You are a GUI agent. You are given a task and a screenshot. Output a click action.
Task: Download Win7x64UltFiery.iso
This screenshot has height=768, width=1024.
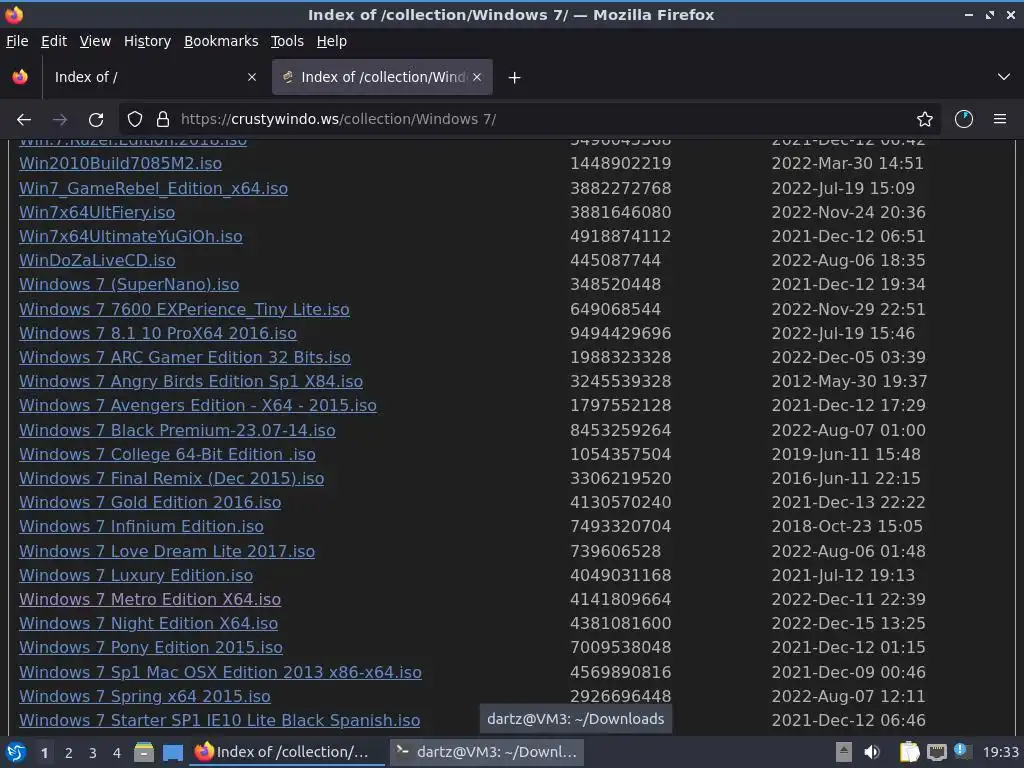97,213
